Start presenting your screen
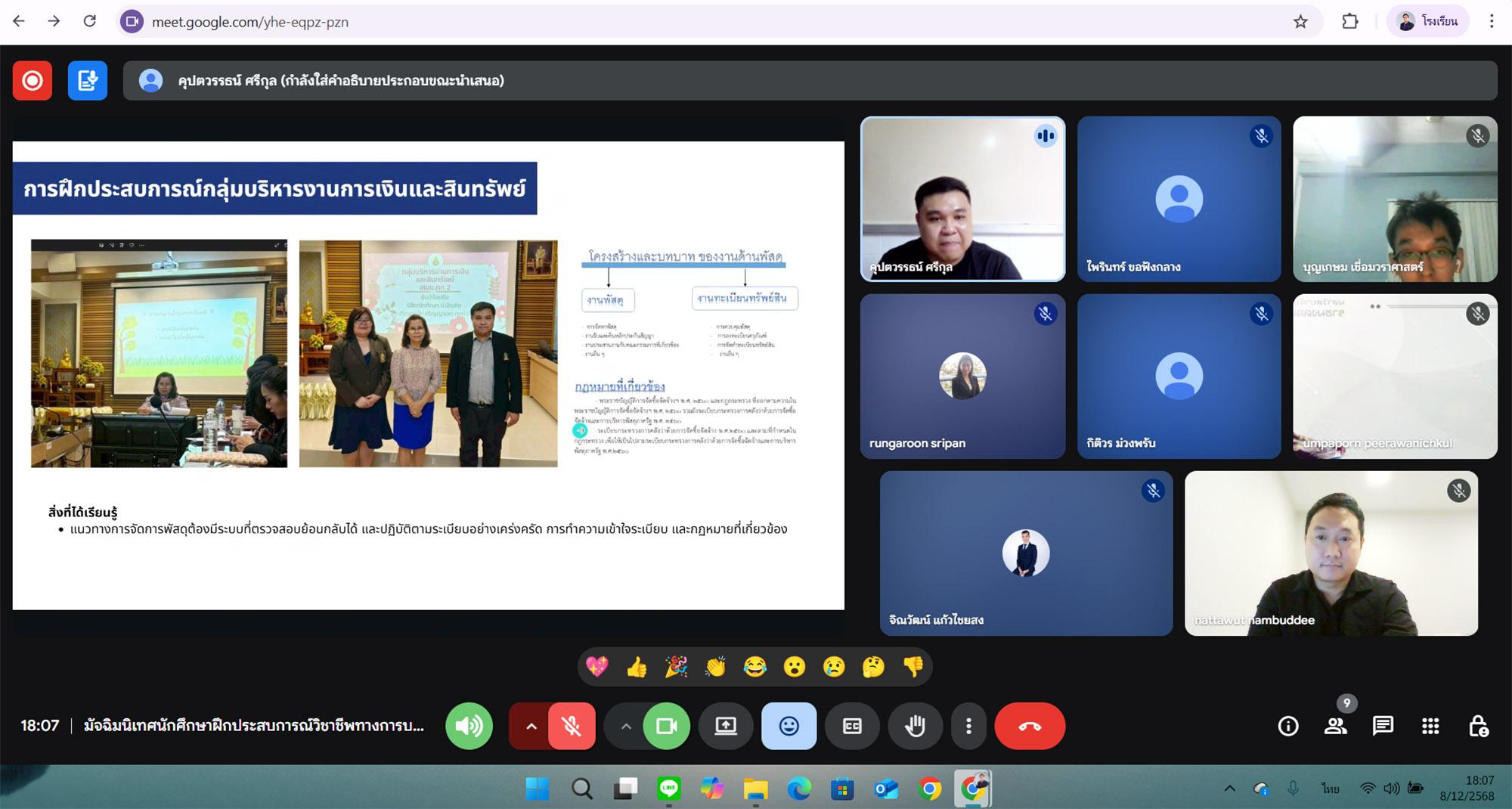1512x809 pixels. point(726,726)
